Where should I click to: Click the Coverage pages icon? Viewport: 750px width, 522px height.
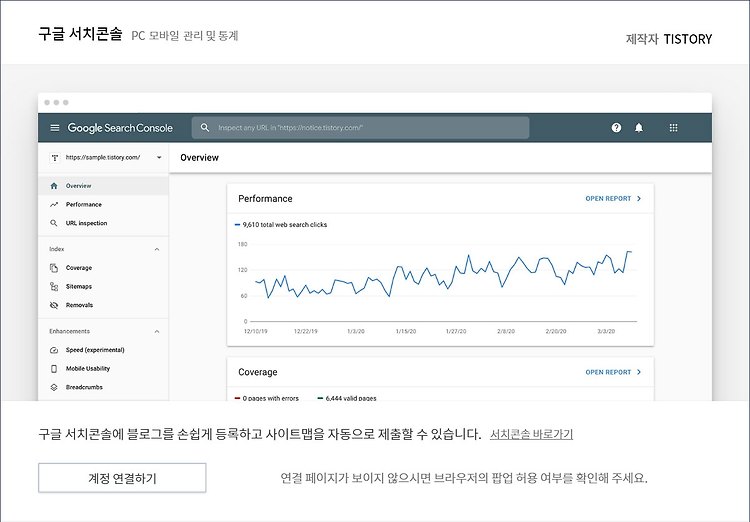54,268
